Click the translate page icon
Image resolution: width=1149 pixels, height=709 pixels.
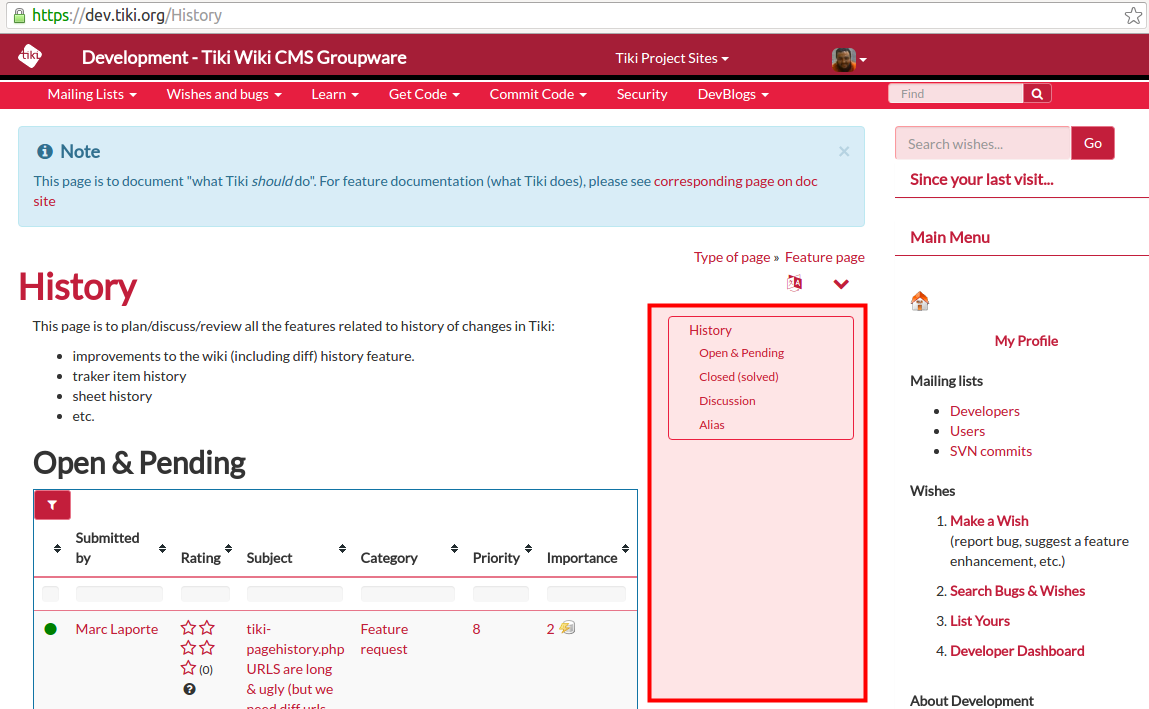pyautogui.click(x=794, y=283)
